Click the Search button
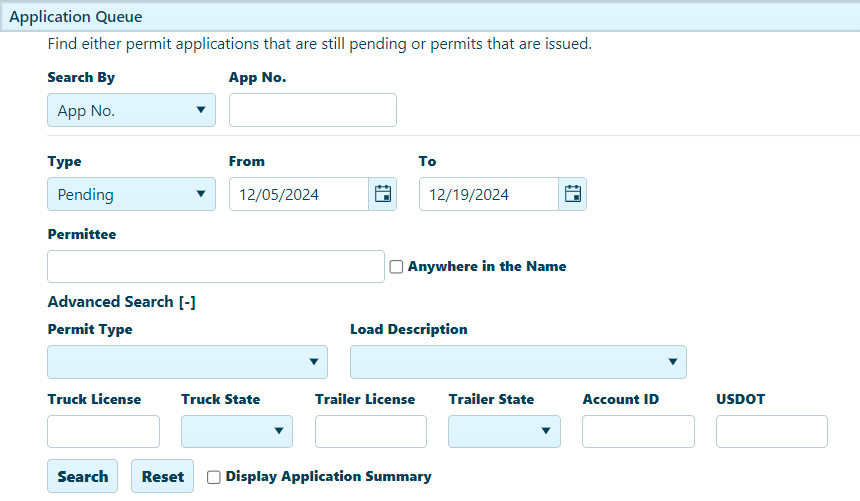This screenshot has width=860, height=501. tap(82, 477)
